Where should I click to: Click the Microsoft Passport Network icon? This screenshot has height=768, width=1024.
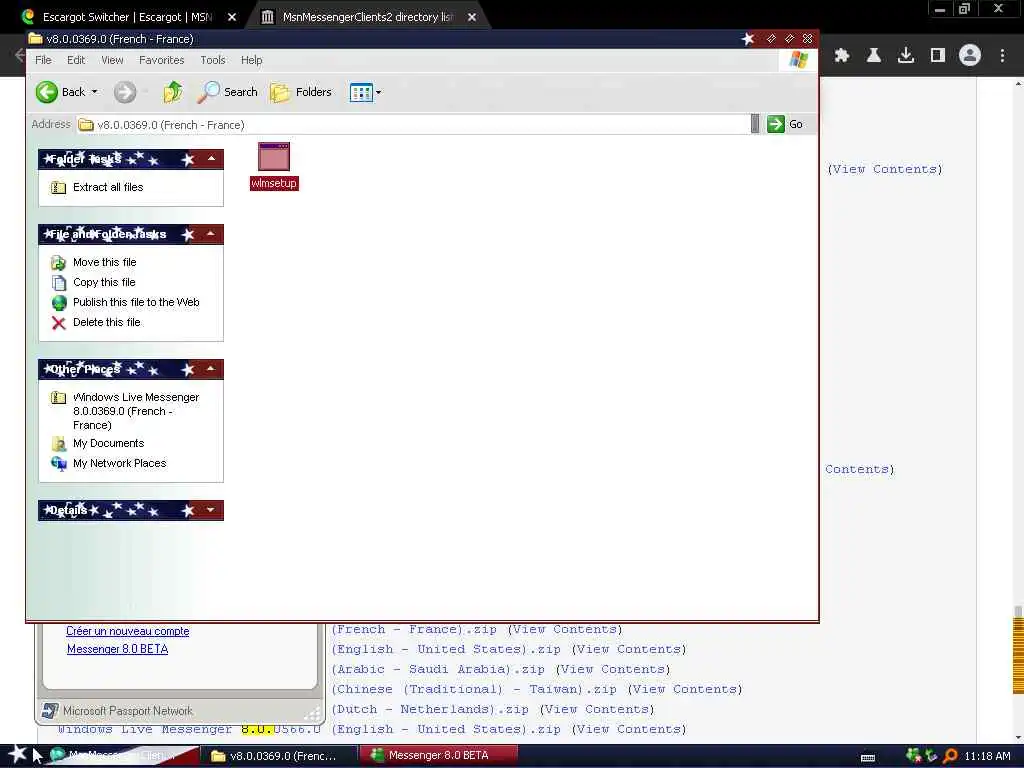50,711
